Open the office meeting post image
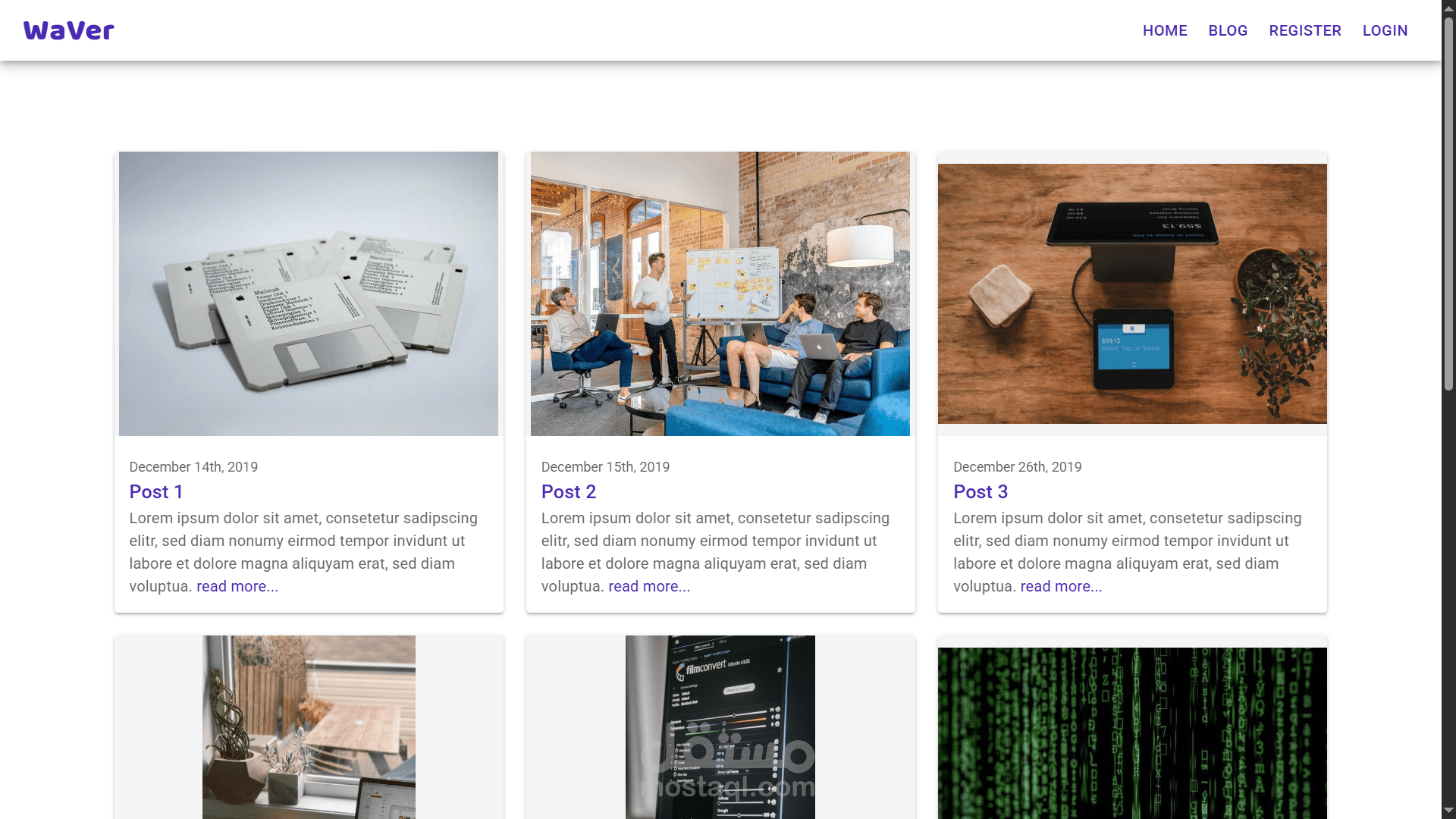The image size is (1456, 819). 720,293
